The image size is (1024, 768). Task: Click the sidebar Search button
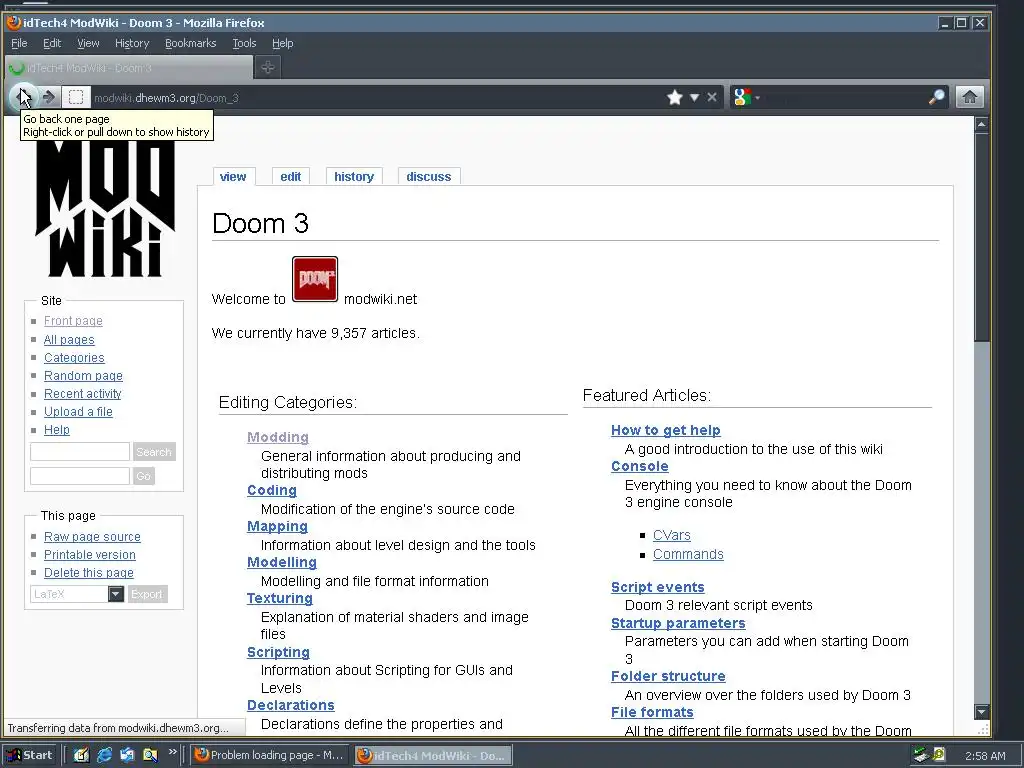[x=154, y=452]
